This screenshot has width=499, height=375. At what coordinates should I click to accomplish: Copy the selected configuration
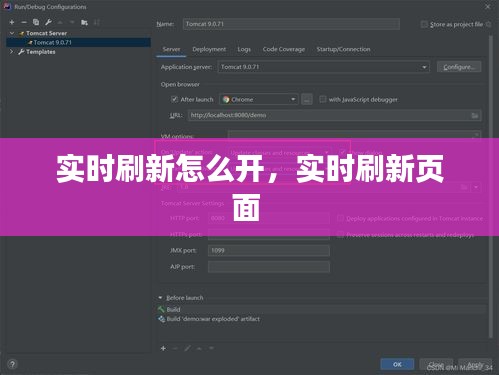[x=36, y=22]
